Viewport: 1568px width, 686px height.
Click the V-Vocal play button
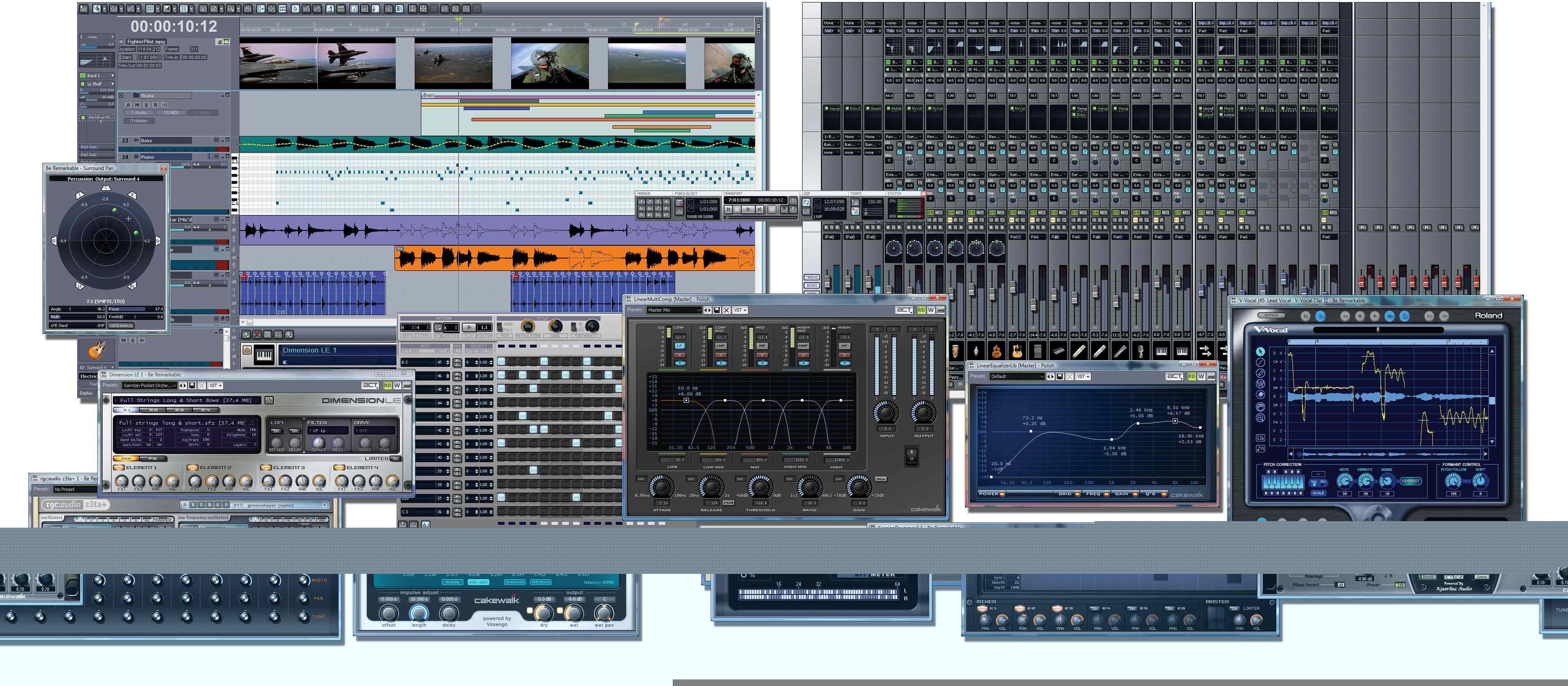1374,316
